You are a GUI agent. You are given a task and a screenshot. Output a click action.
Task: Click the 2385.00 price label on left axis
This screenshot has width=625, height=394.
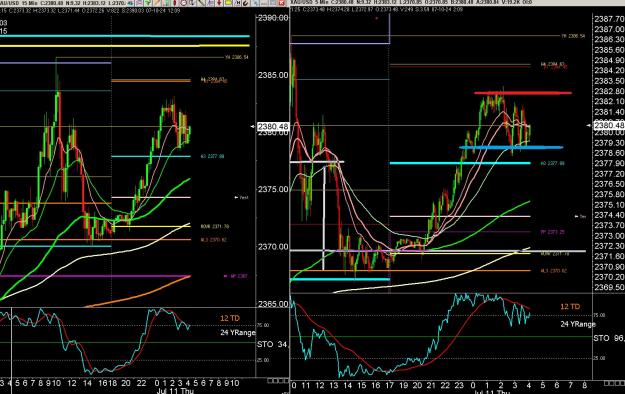(x=273, y=75)
